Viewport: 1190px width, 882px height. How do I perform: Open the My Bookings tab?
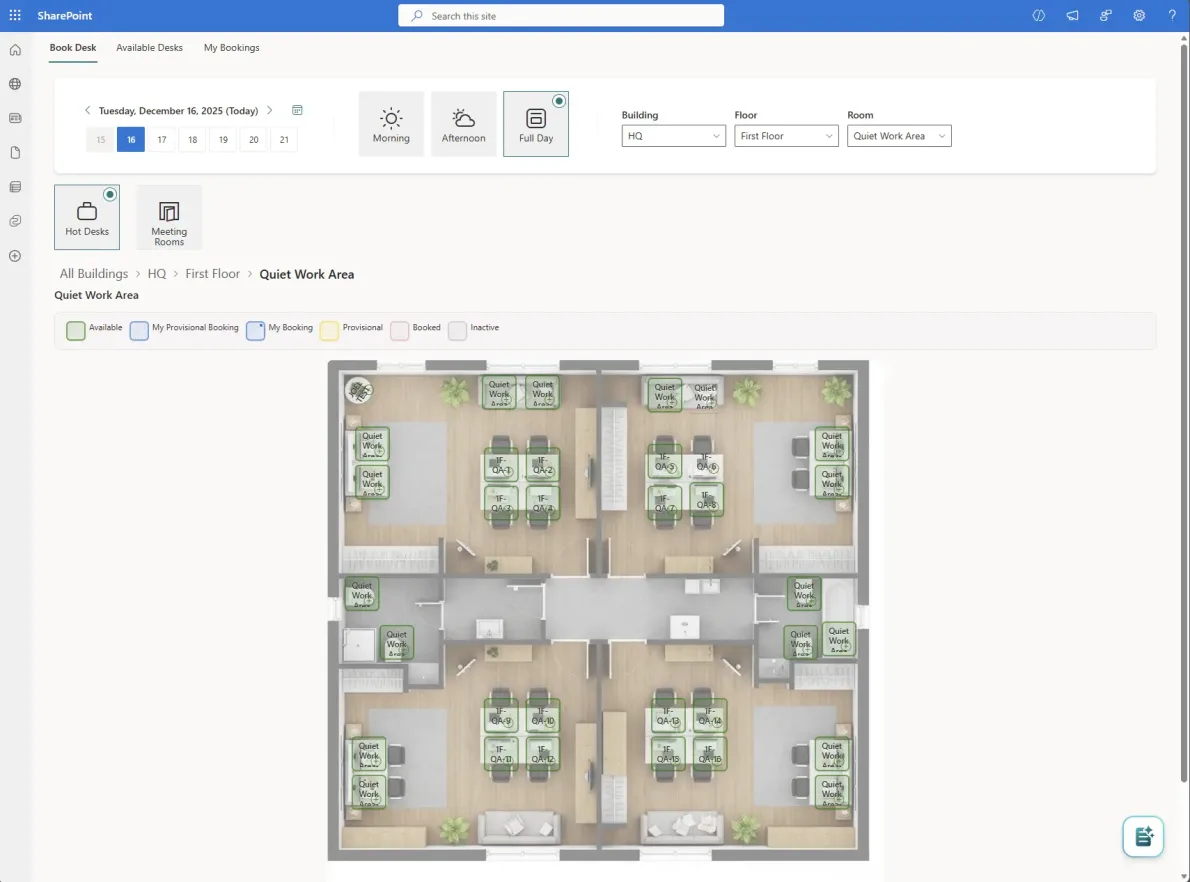tap(231, 47)
